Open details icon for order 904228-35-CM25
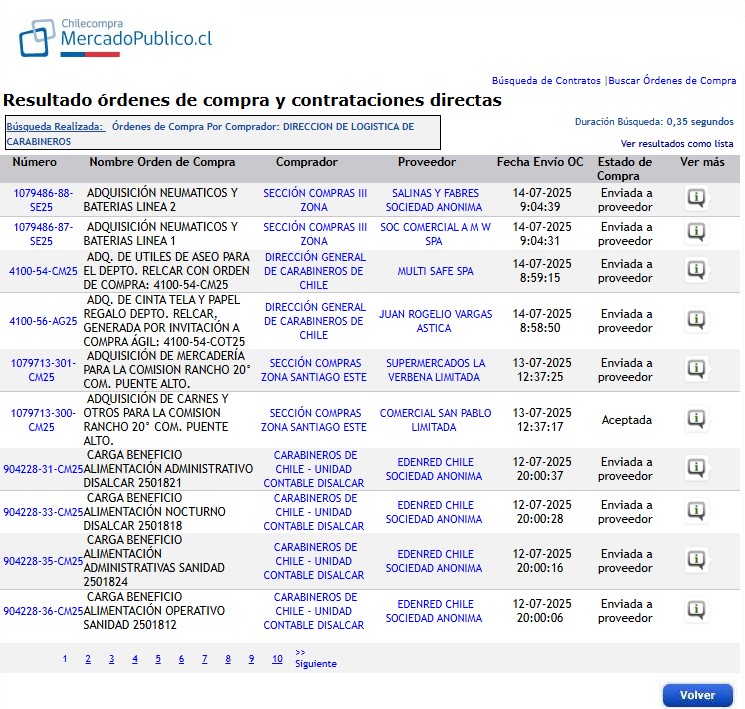The width and height of the screenshot is (745, 709). (x=697, y=560)
